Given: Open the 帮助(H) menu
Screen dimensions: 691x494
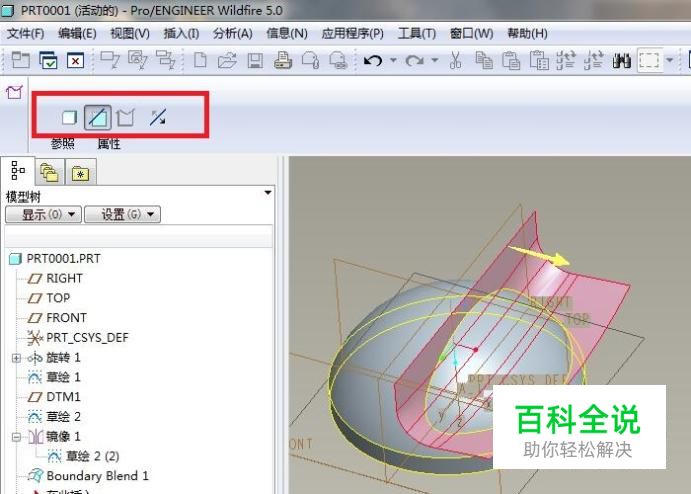Looking at the screenshot, I should click(x=527, y=33).
